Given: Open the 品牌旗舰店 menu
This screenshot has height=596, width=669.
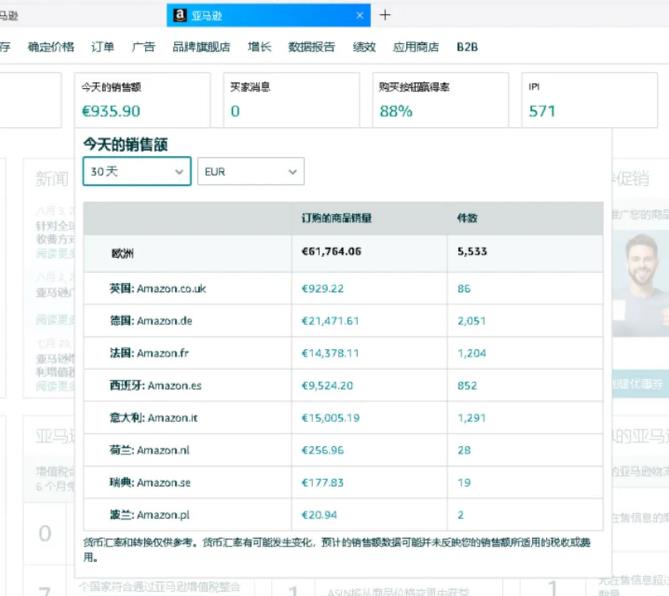Looking at the screenshot, I should (201, 47).
